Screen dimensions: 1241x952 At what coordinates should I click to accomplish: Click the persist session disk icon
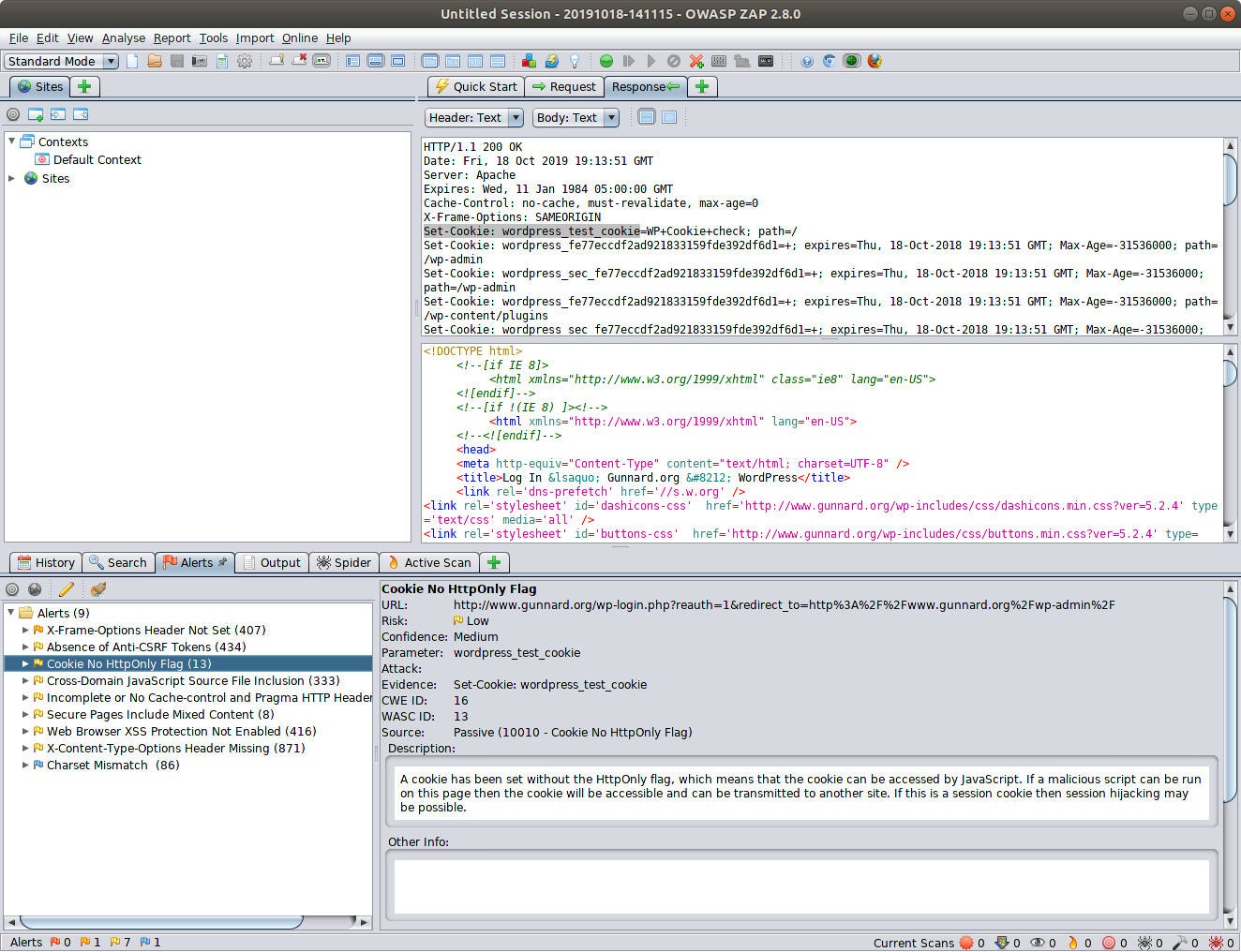[177, 61]
